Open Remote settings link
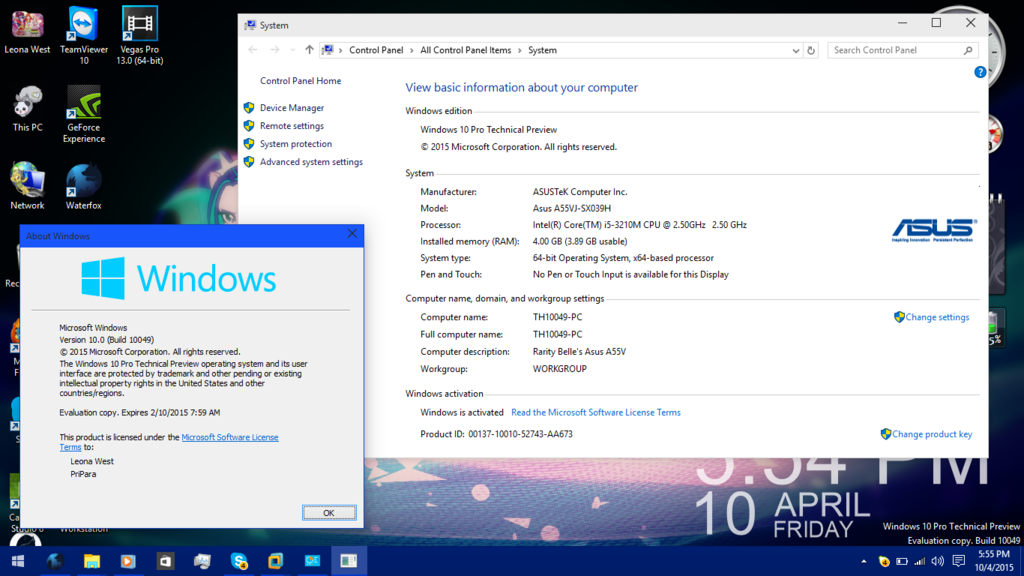Screen dimensions: 1024x576 pyautogui.click(x=291, y=126)
